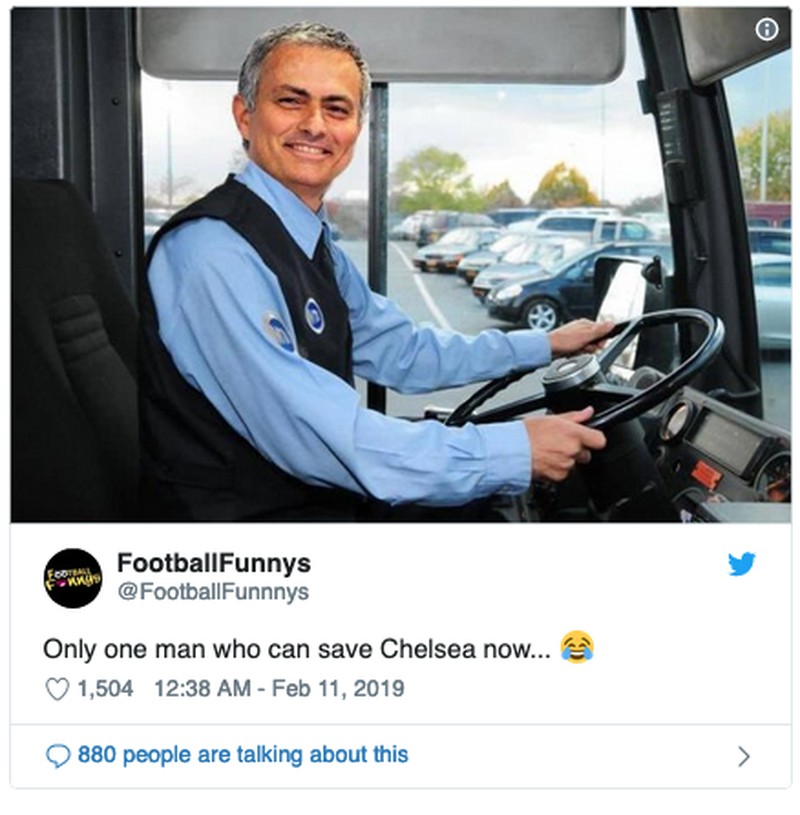Screen dimensions: 800x815
Task: Open the 12:38 AM - Feb 11, 2019 timestamp
Action: point(279,689)
